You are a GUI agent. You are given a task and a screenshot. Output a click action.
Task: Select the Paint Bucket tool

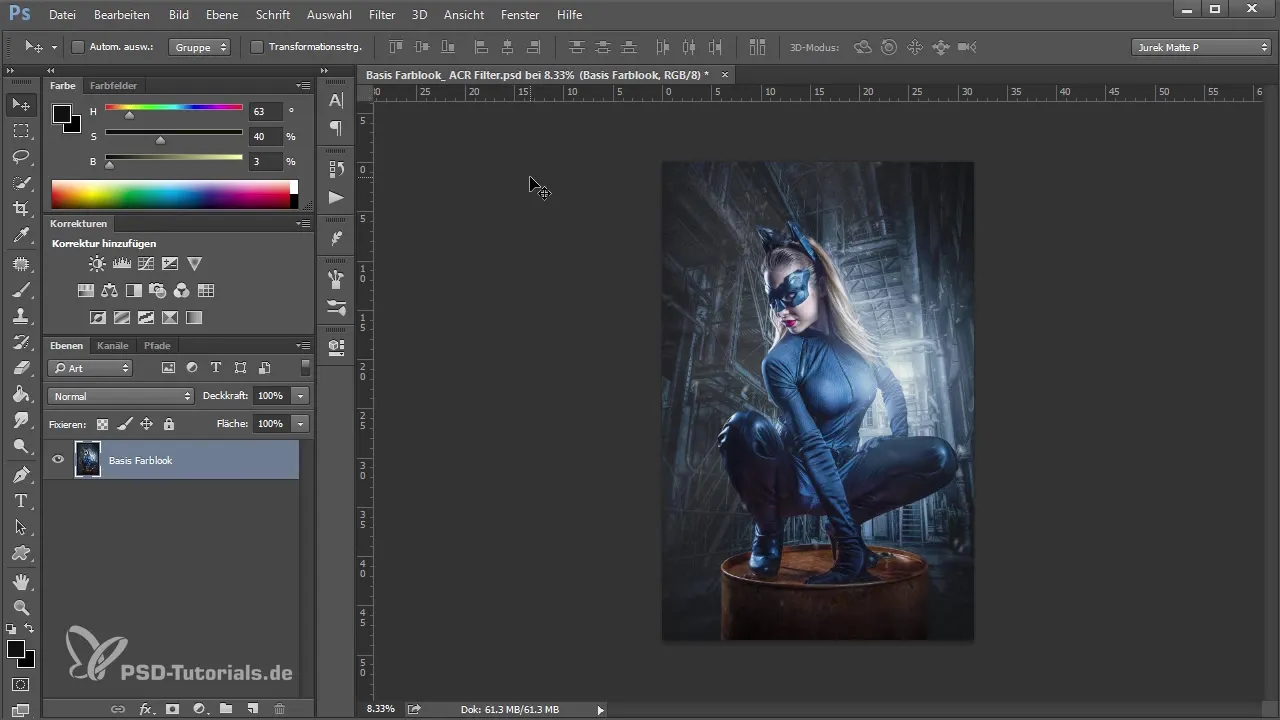coord(21,394)
